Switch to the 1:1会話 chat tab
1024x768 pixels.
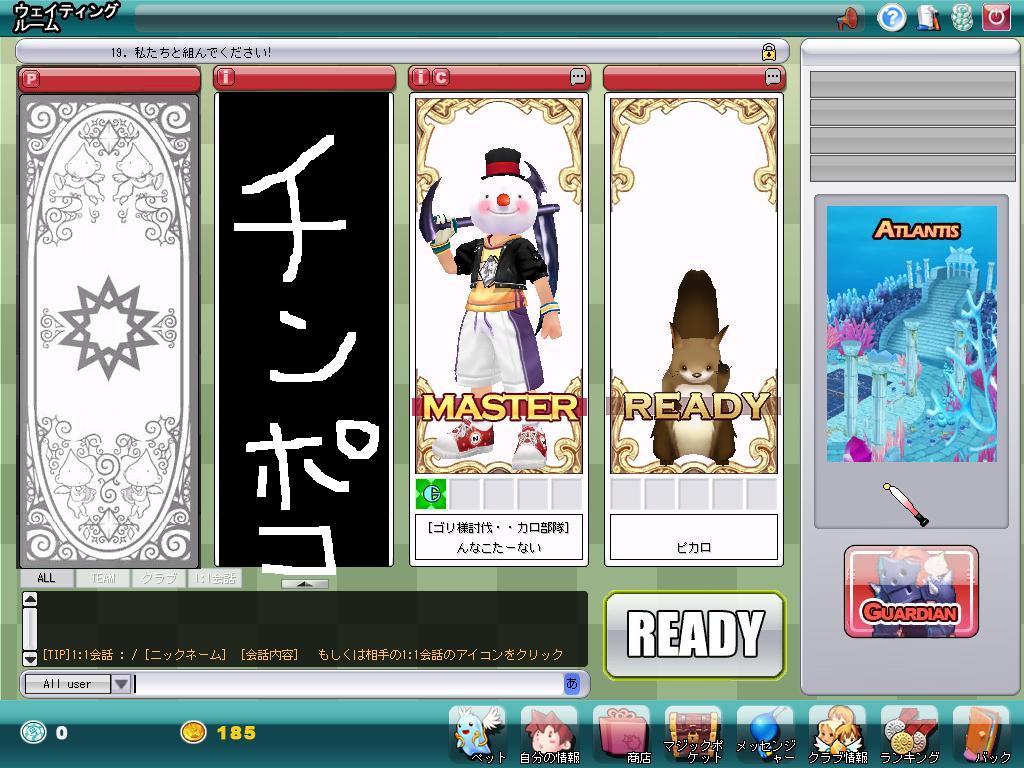[214, 578]
